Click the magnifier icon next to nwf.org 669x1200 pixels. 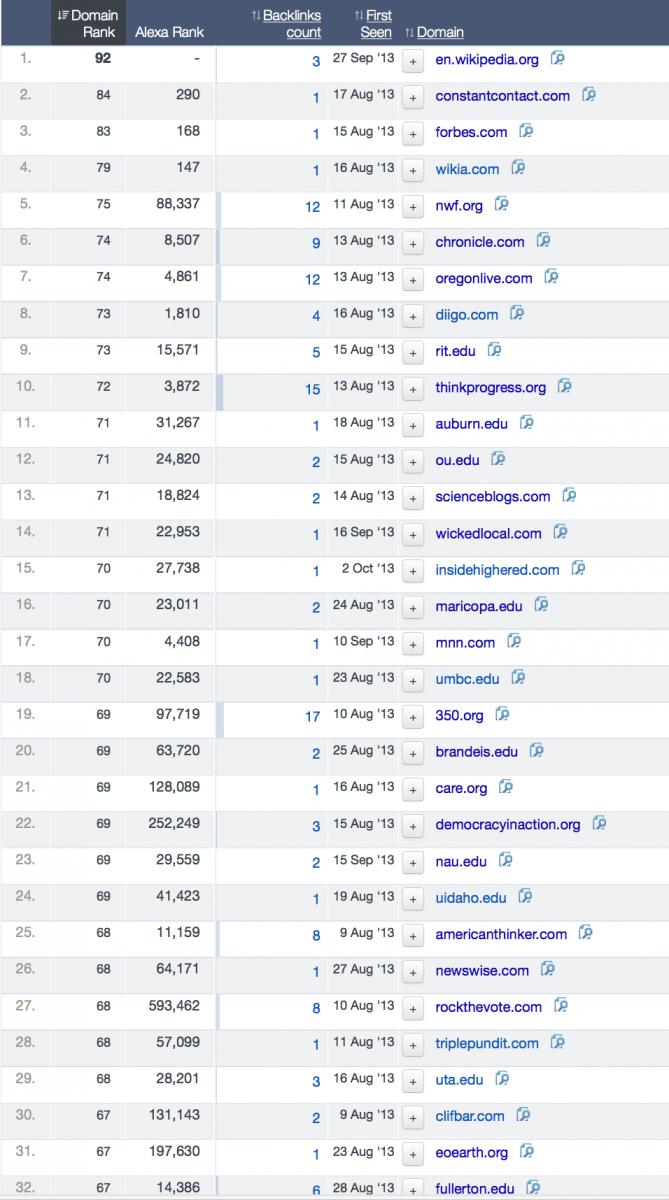(502, 204)
